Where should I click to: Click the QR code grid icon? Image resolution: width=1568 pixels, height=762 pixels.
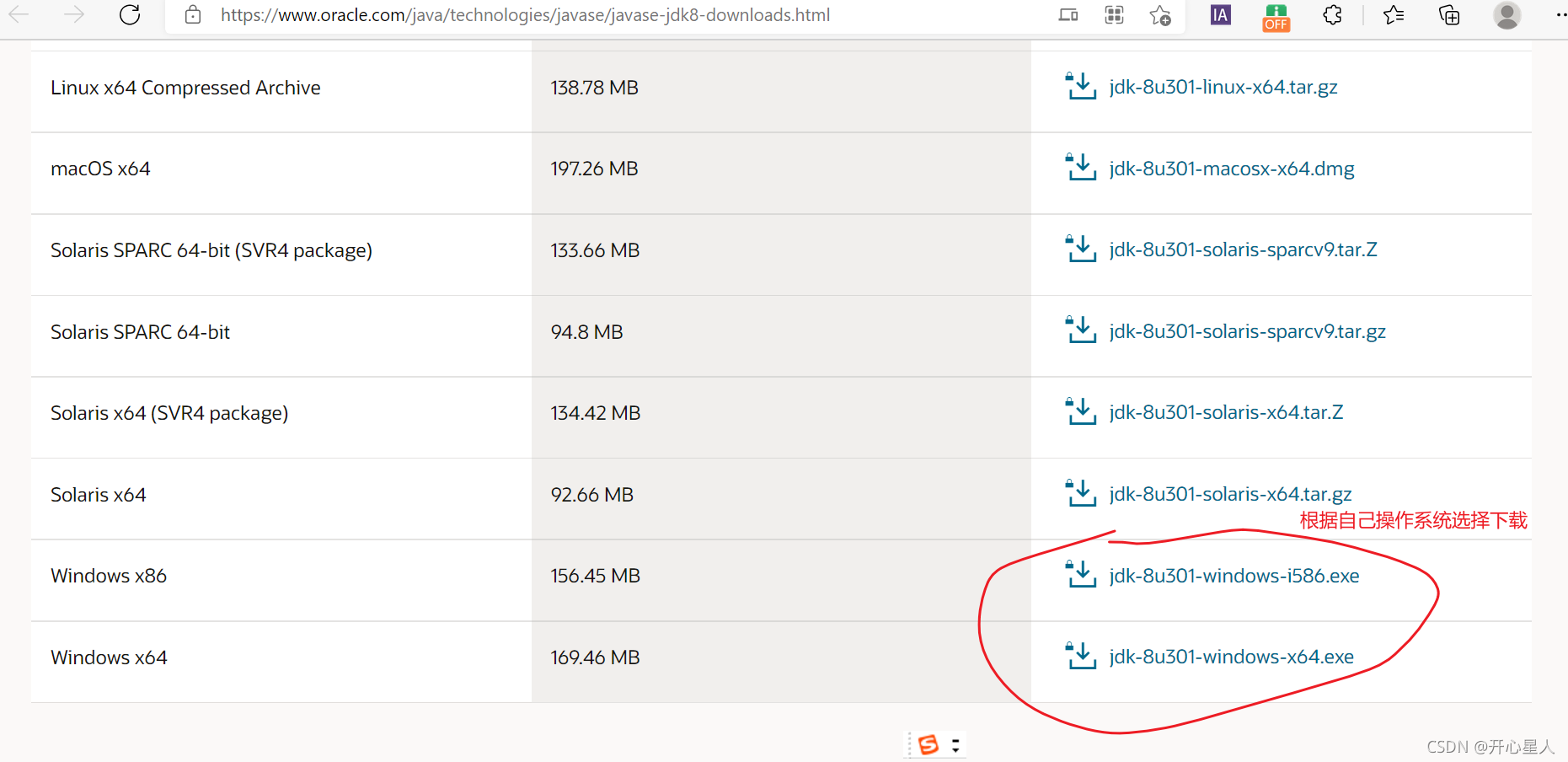[1114, 14]
